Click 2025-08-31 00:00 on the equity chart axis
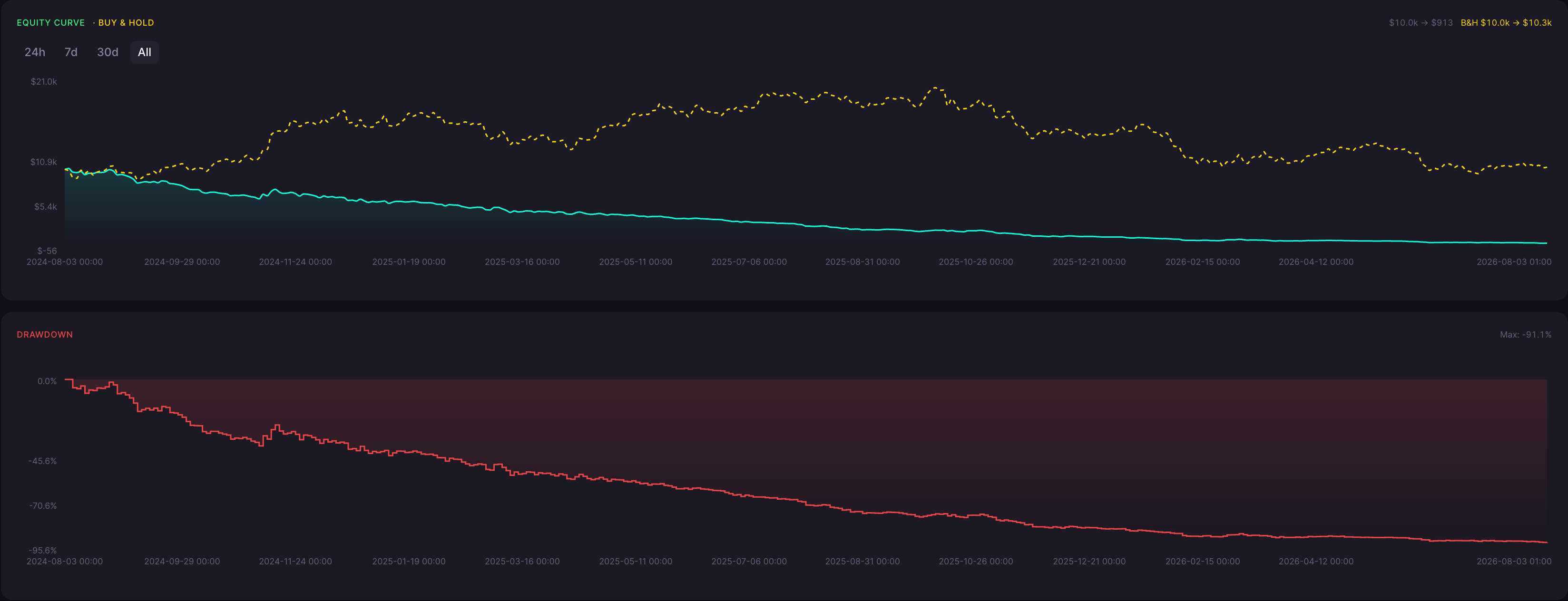This screenshot has height=601, width=1568. [862, 262]
